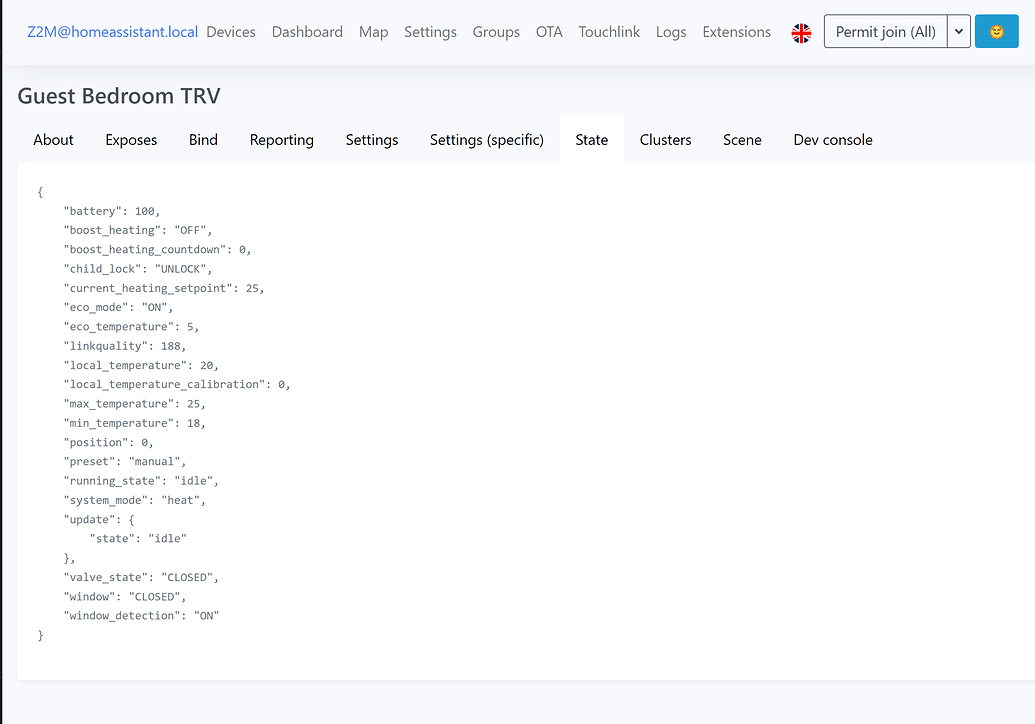This screenshot has width=1035, height=724.
Task: View the Logs page
Action: pos(671,31)
